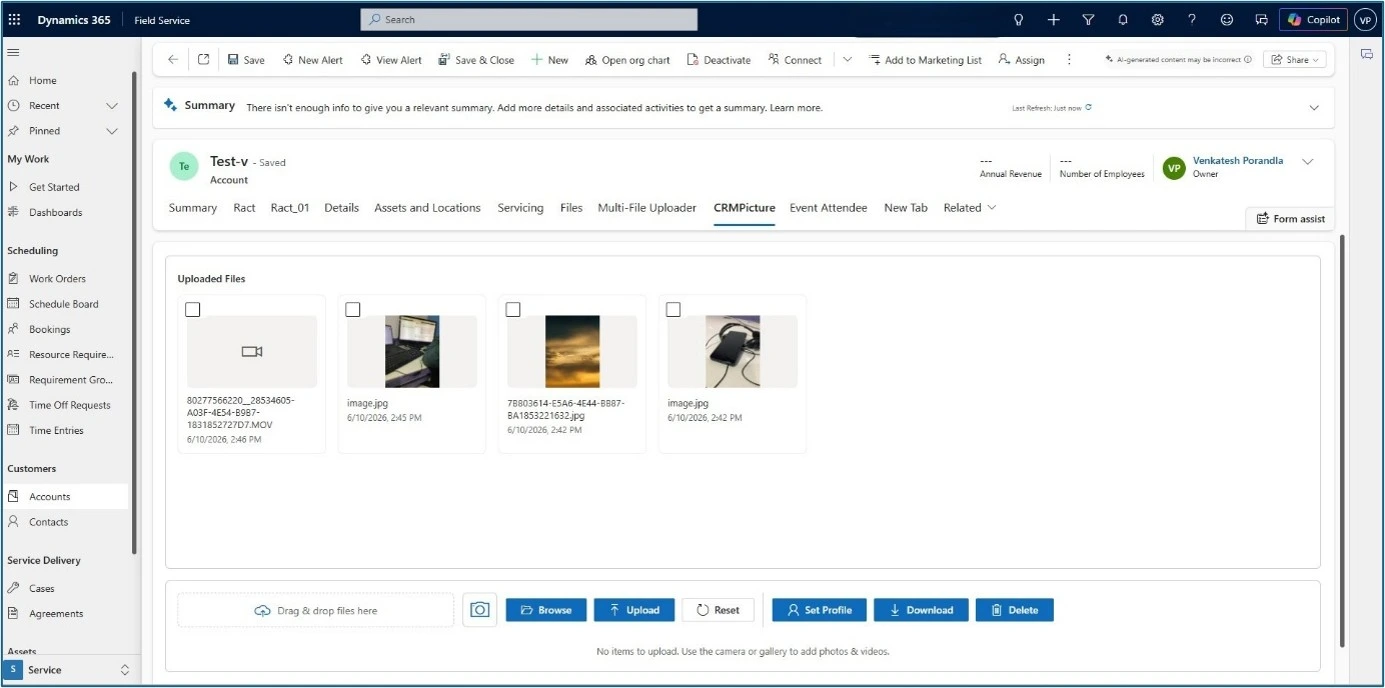Viewport: 1385px width, 688px height.
Task: Expand the header details chevron near Owner
Action: [x=1307, y=162]
